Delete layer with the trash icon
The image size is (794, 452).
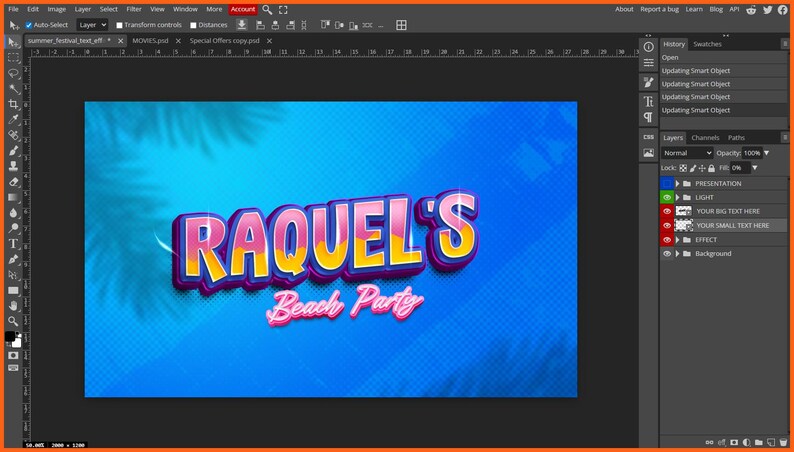tap(783, 443)
